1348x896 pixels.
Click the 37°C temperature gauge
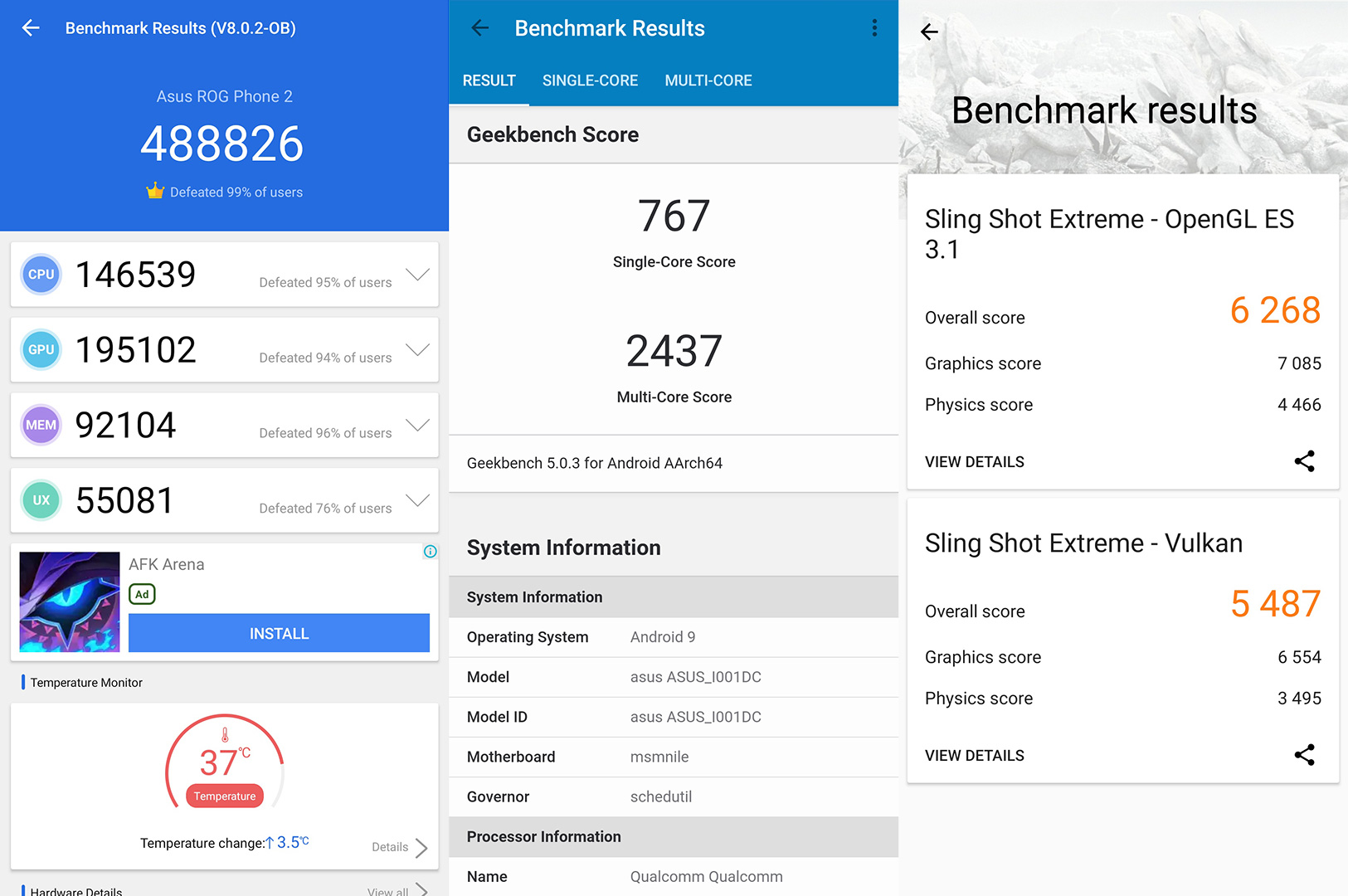[x=225, y=762]
